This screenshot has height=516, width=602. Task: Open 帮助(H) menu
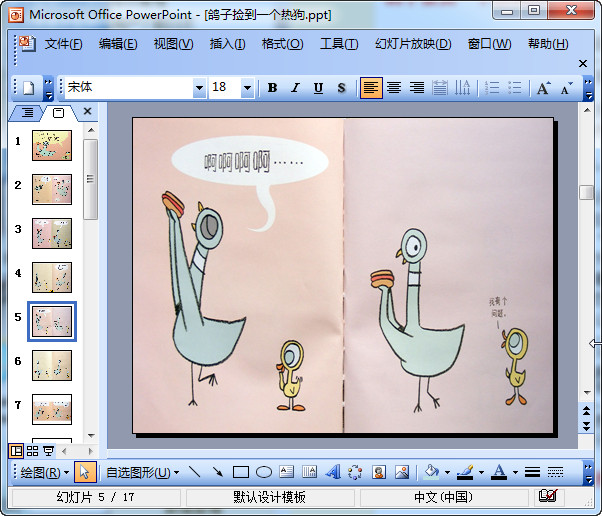click(x=548, y=44)
